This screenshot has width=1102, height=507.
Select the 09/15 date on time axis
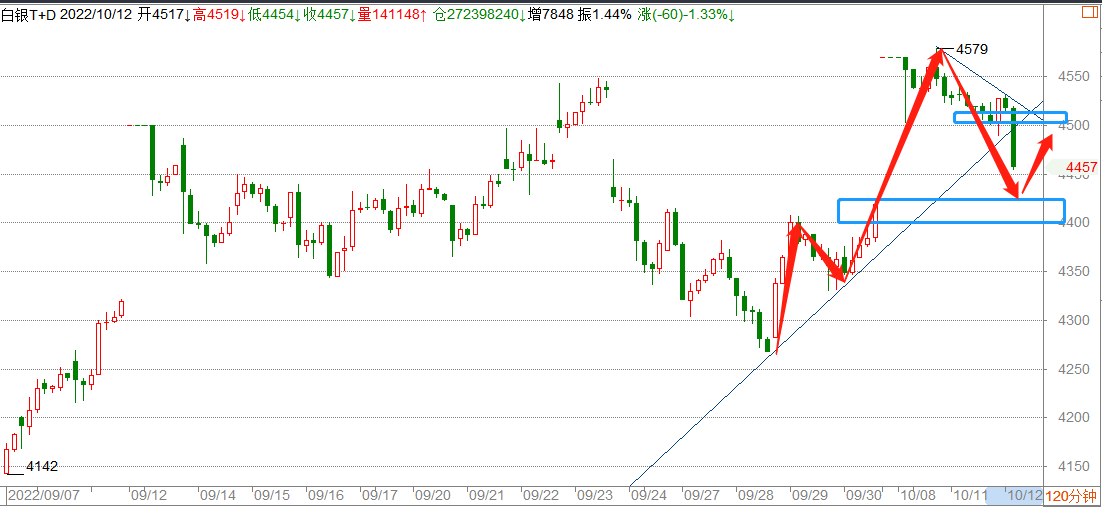coord(271,495)
